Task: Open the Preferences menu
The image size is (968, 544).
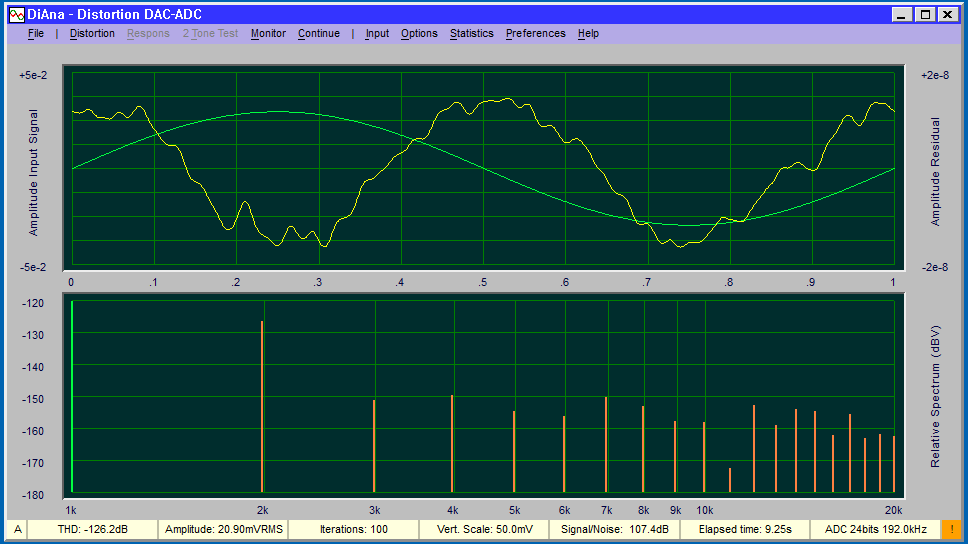Action: [x=535, y=33]
